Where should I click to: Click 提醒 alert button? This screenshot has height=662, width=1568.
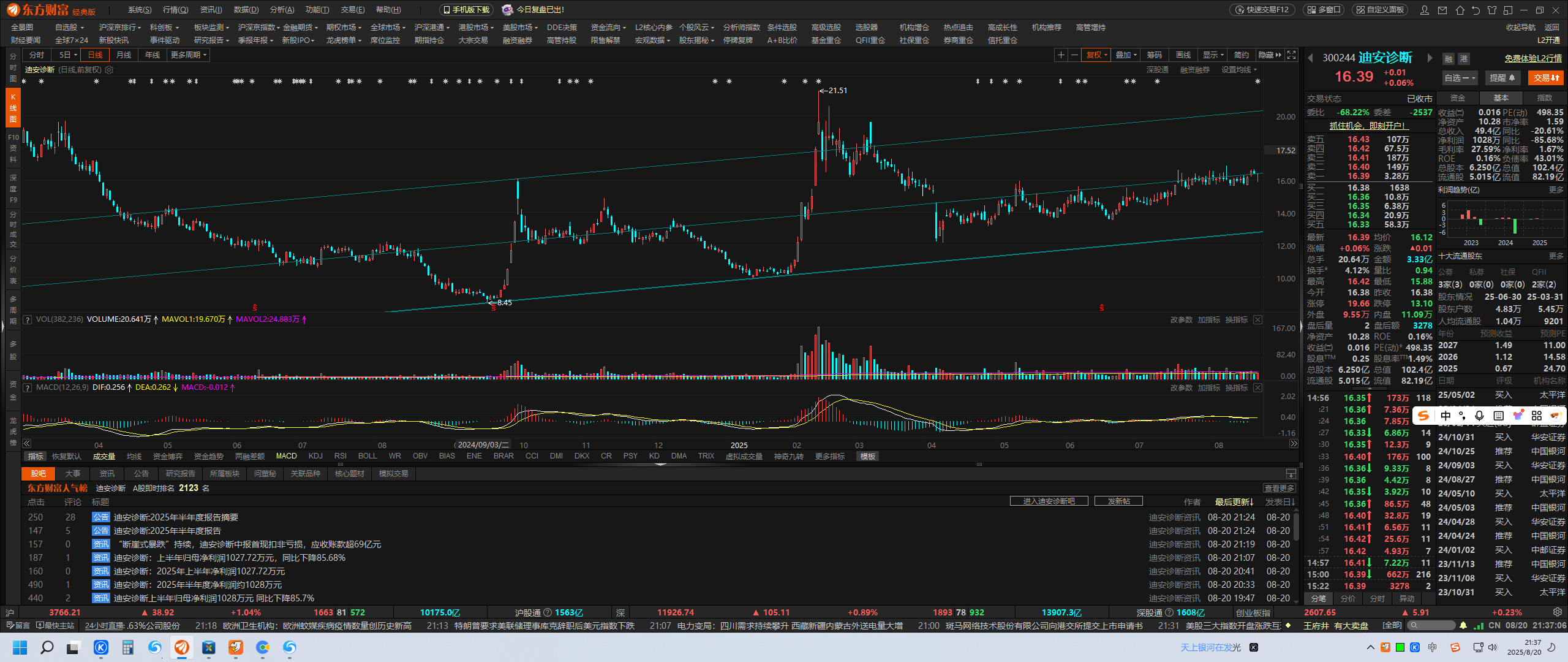coord(1502,78)
